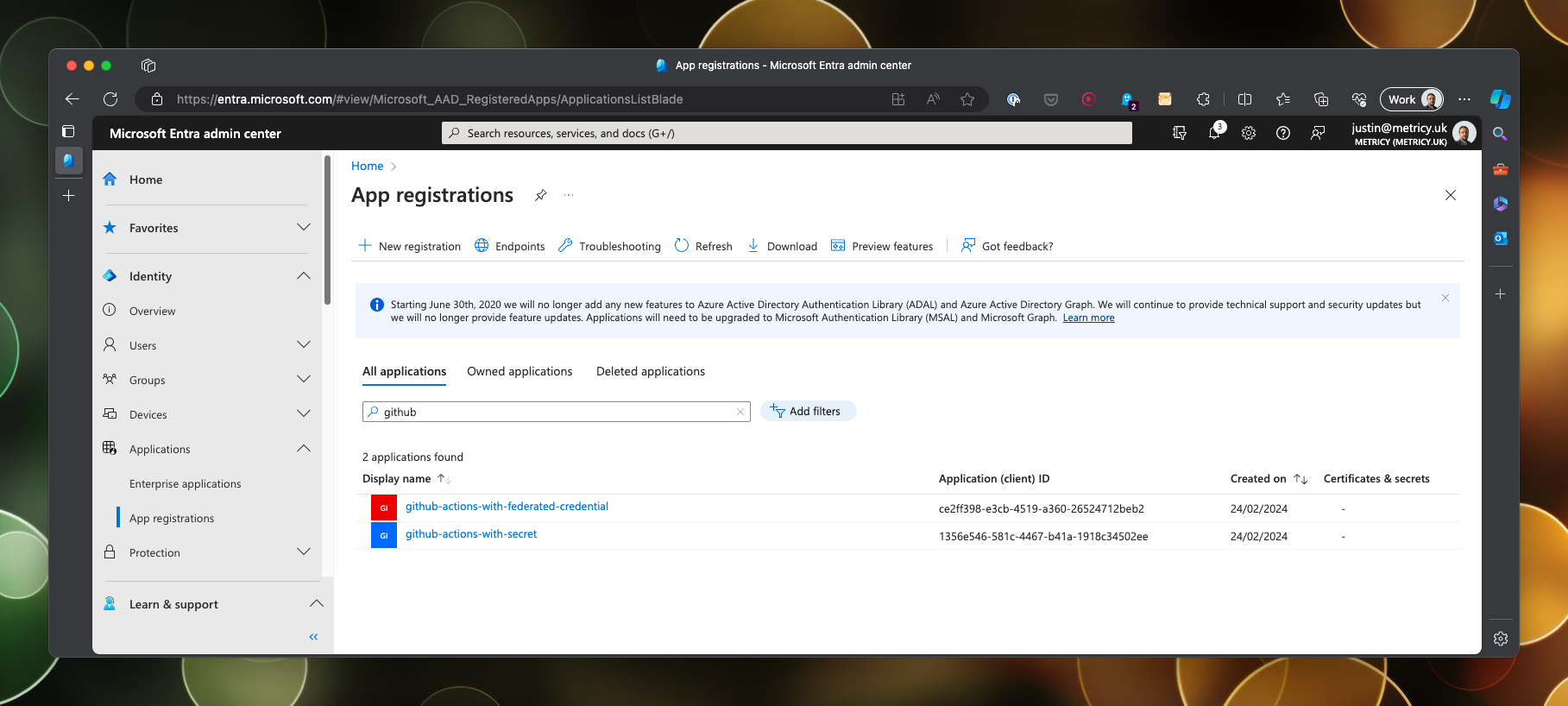
Task: Sort by Display name column
Action: pyautogui.click(x=406, y=478)
